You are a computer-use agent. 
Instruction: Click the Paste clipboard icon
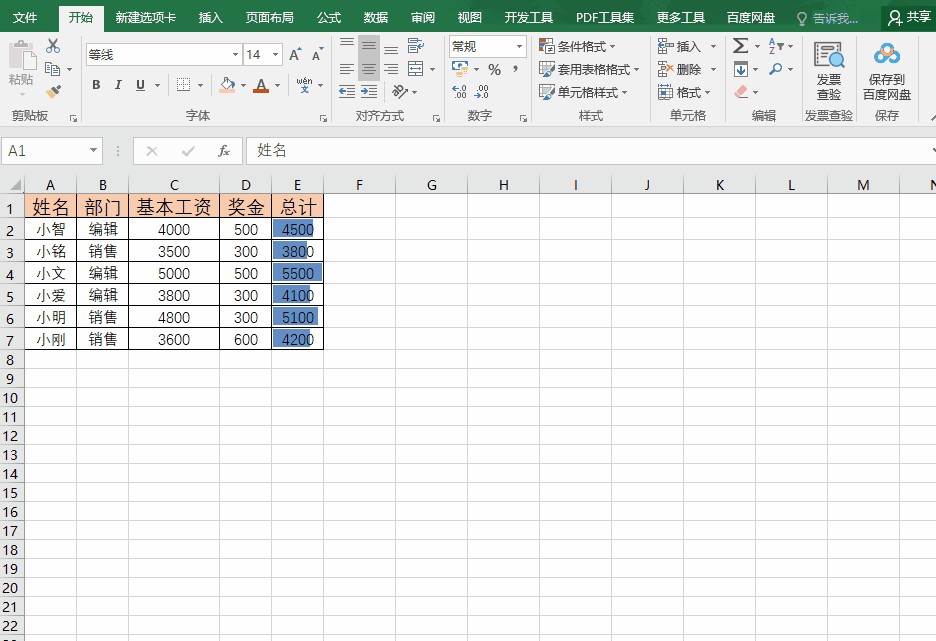click(x=22, y=57)
